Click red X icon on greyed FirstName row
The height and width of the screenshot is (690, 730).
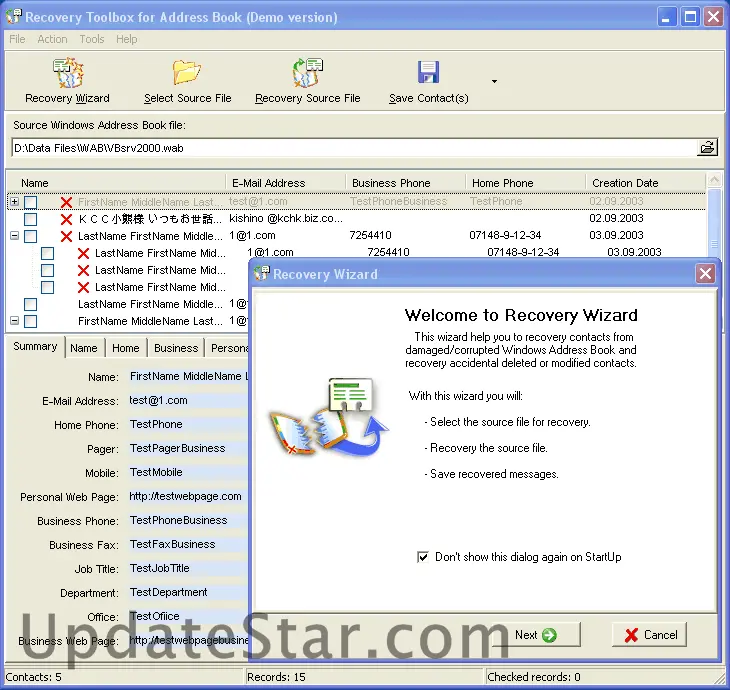click(67, 202)
